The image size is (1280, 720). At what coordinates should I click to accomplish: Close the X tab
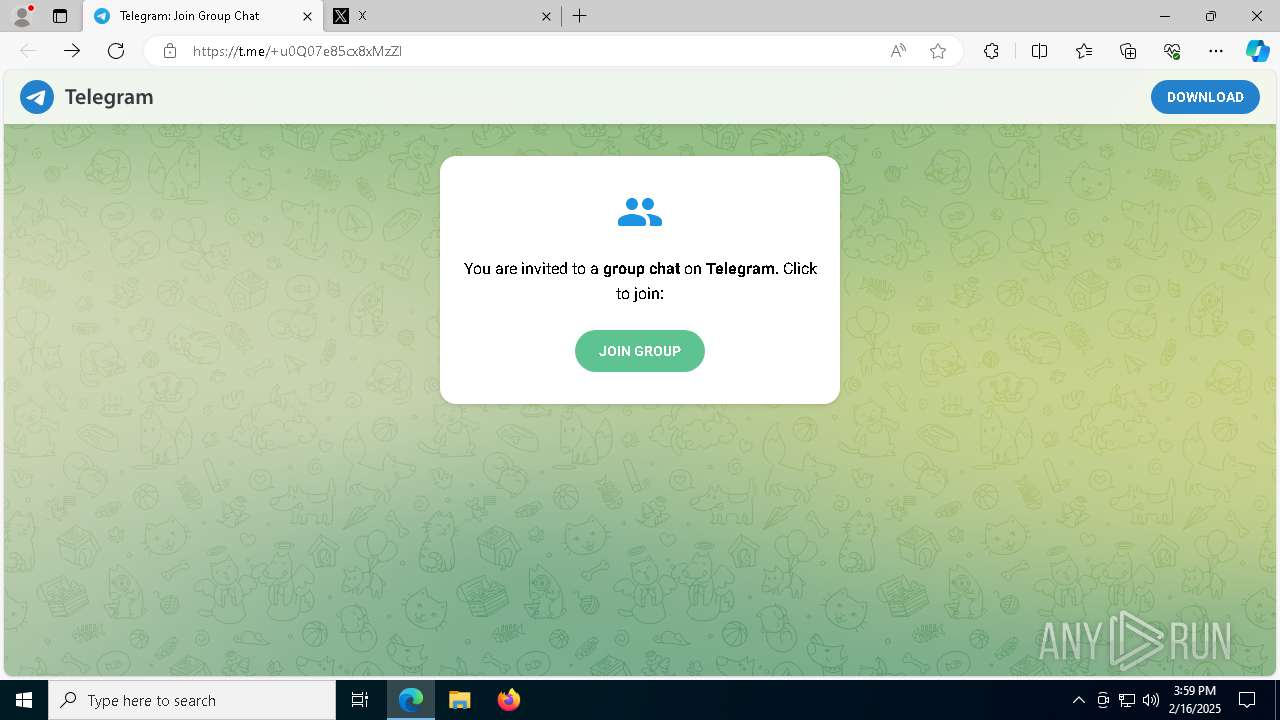tap(546, 16)
